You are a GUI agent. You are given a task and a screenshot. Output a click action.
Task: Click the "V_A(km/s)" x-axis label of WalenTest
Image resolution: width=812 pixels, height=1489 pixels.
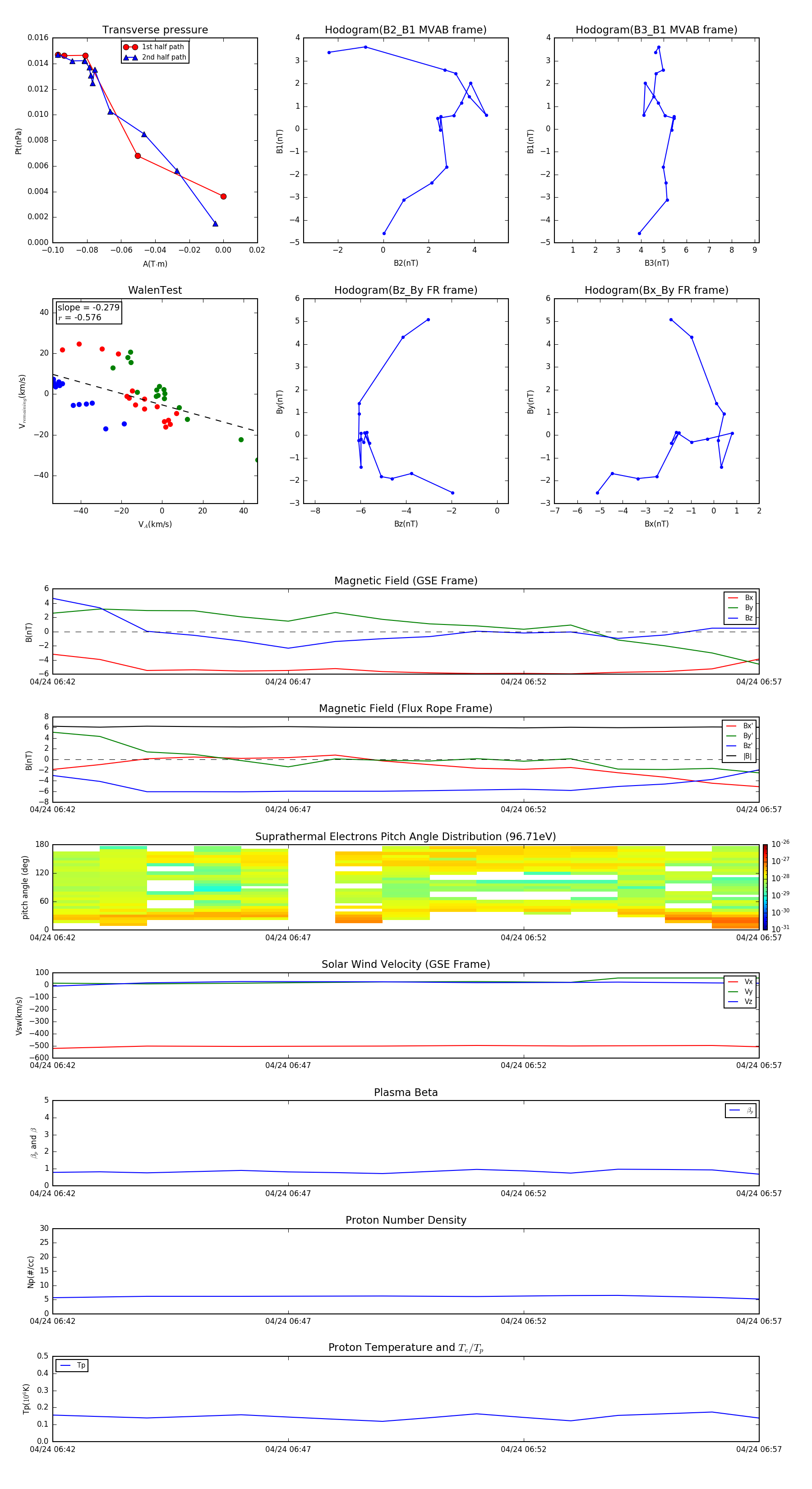pyautogui.click(x=155, y=524)
